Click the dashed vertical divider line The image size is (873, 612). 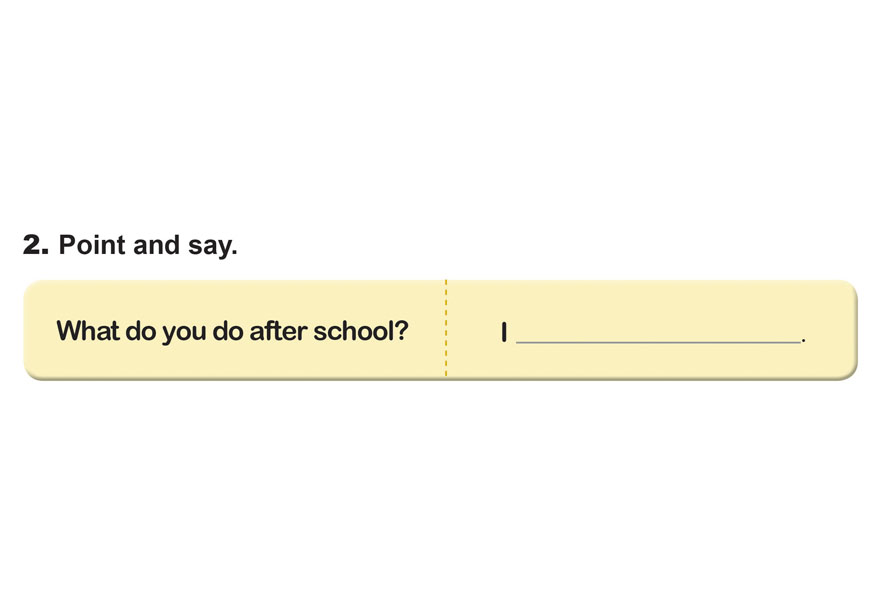446,330
